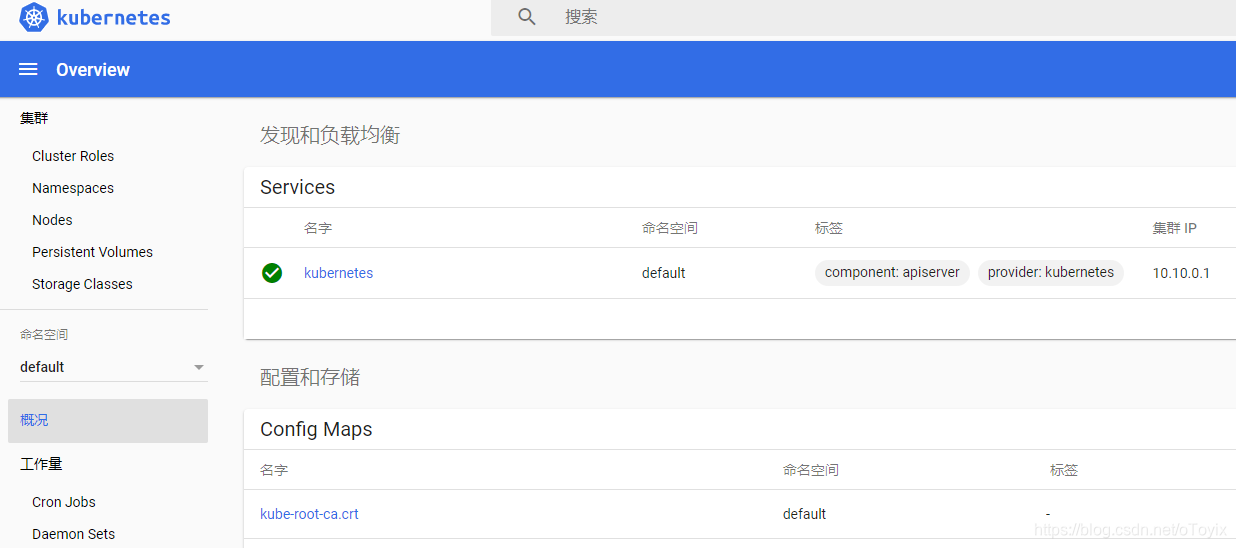
Task: Go to Nodes page
Action: click(x=52, y=220)
